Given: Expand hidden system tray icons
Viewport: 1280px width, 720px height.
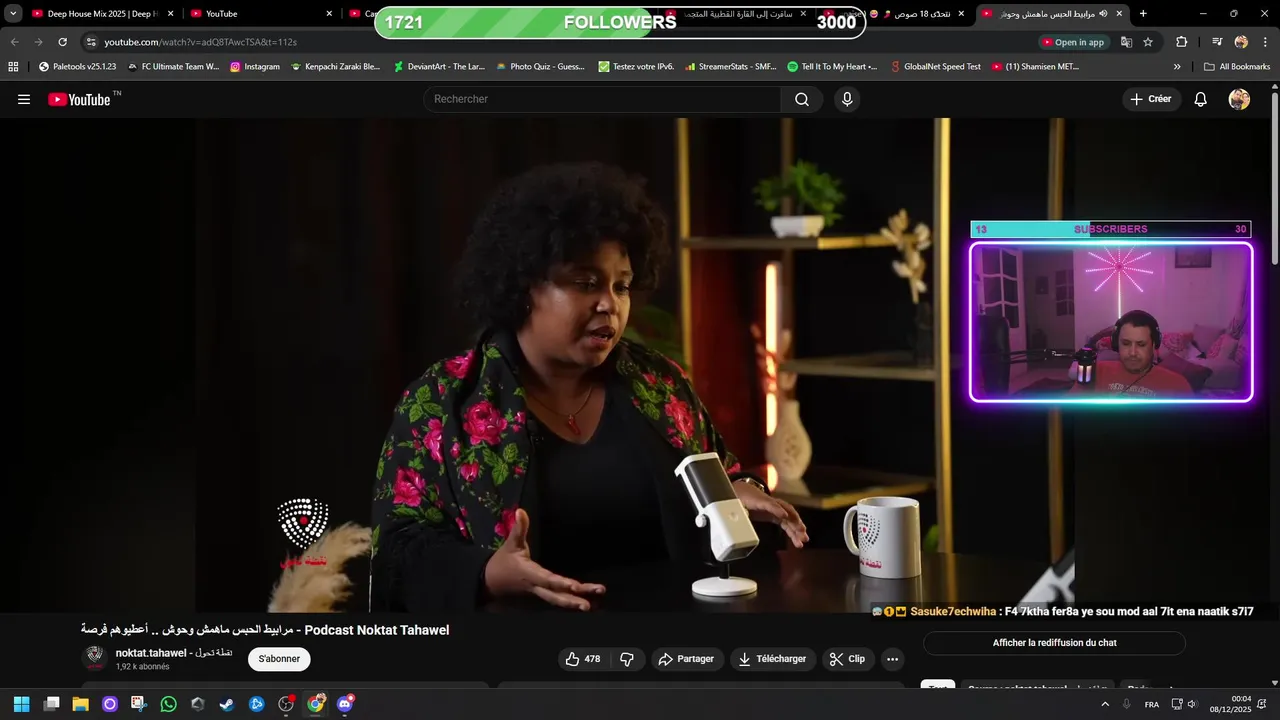Looking at the screenshot, I should [1105, 704].
